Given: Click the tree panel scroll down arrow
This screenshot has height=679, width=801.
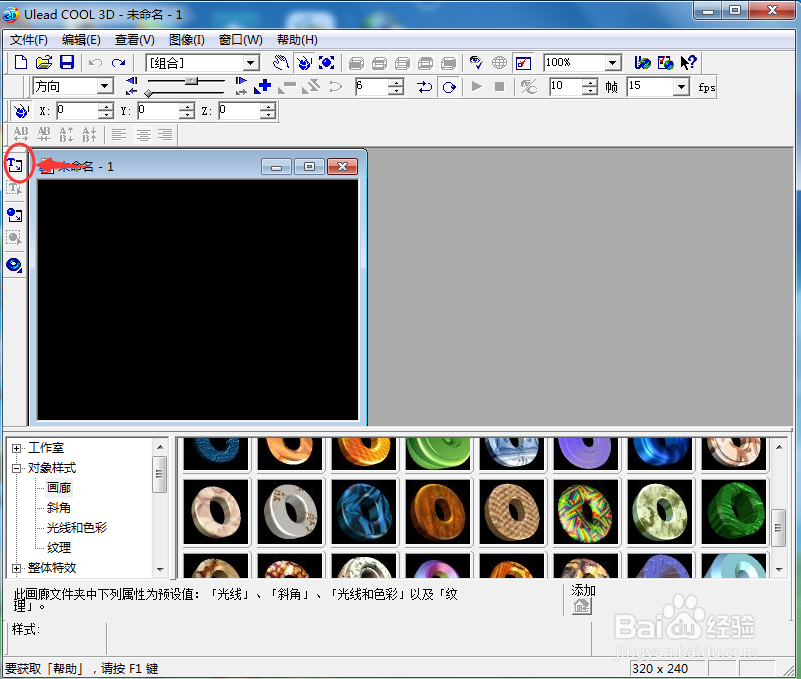Looking at the screenshot, I should pyautogui.click(x=160, y=569).
